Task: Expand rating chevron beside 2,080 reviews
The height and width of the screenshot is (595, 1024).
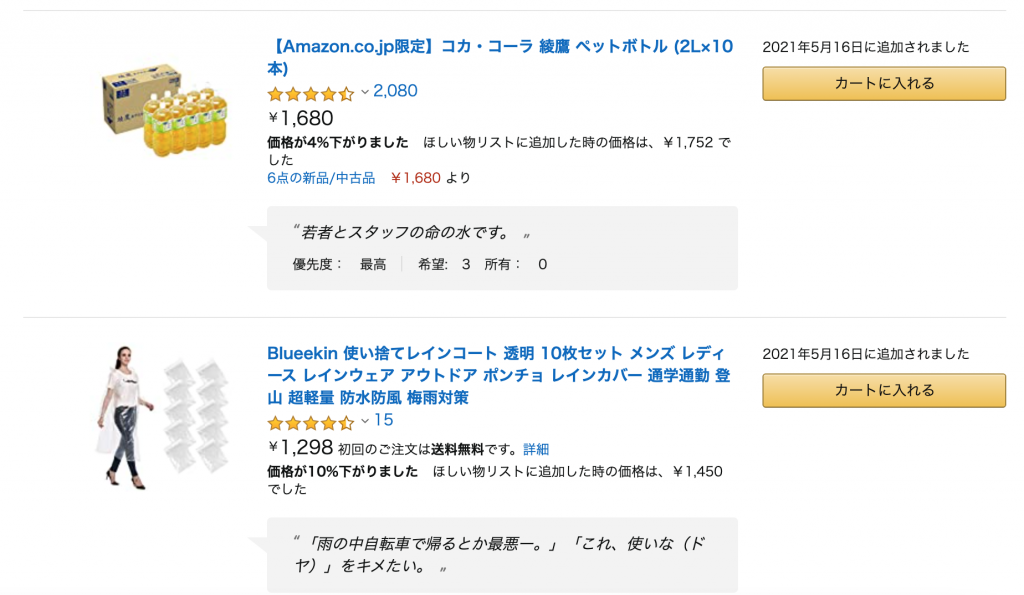Action: coord(365,91)
